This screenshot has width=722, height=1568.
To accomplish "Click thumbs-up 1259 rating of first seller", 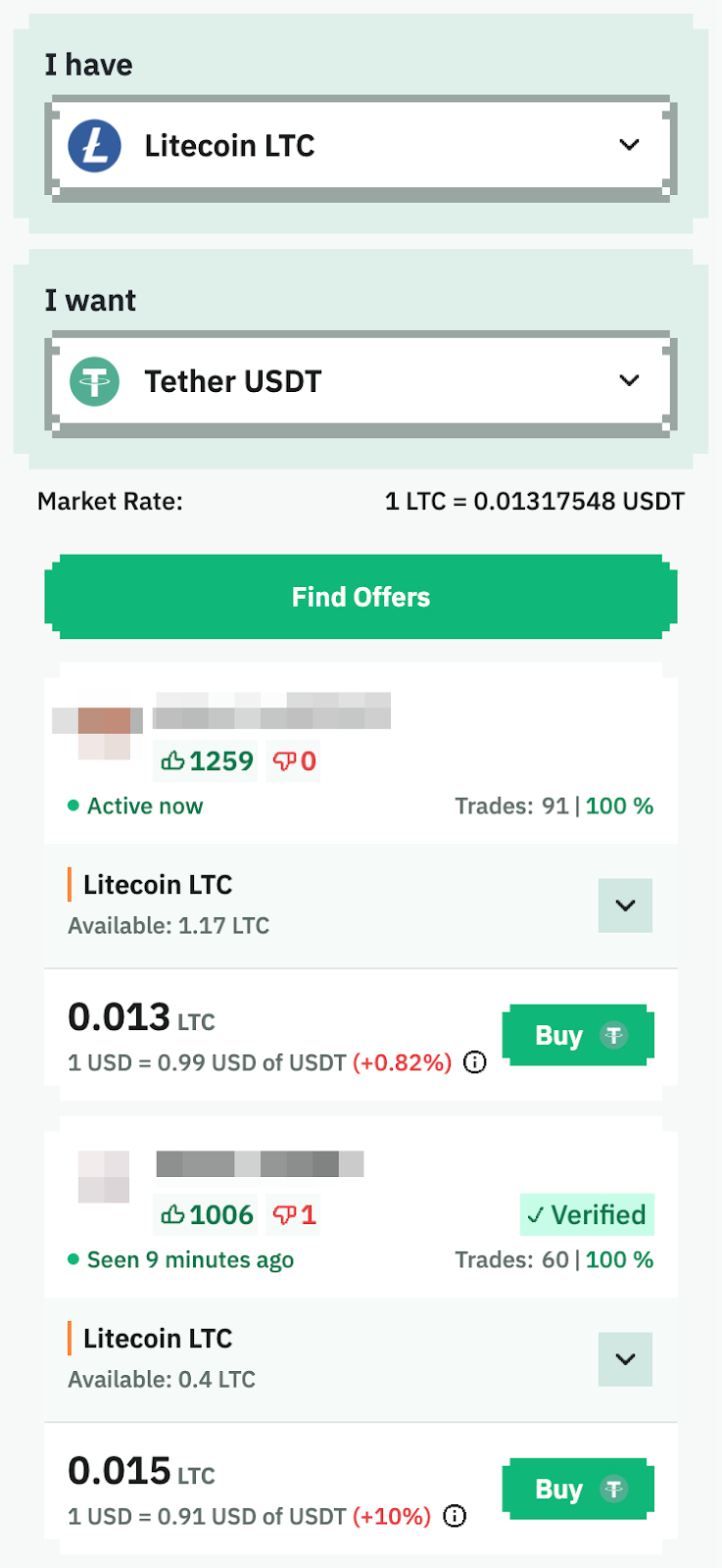I will tap(206, 761).
